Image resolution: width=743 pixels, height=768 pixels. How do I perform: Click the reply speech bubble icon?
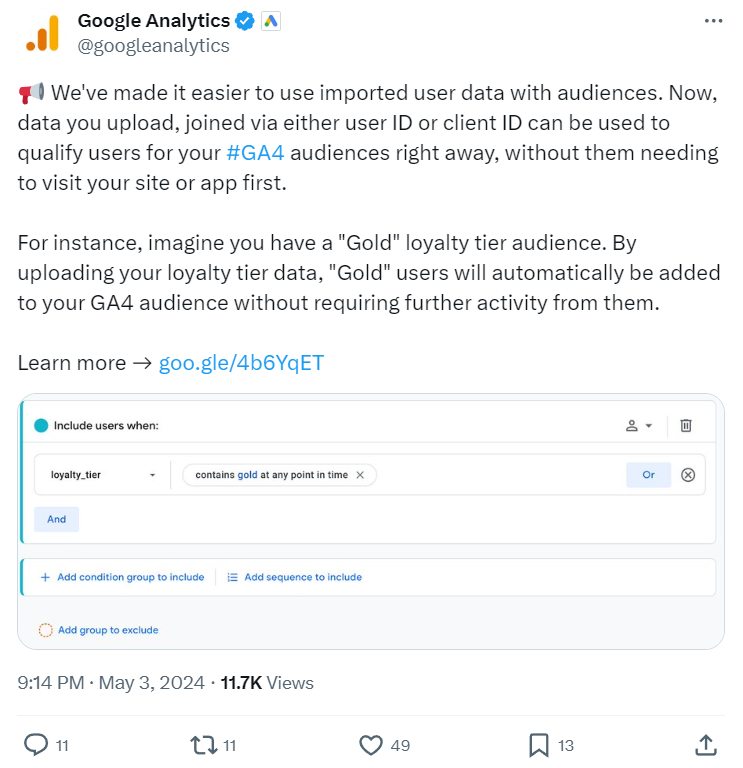coord(36,744)
